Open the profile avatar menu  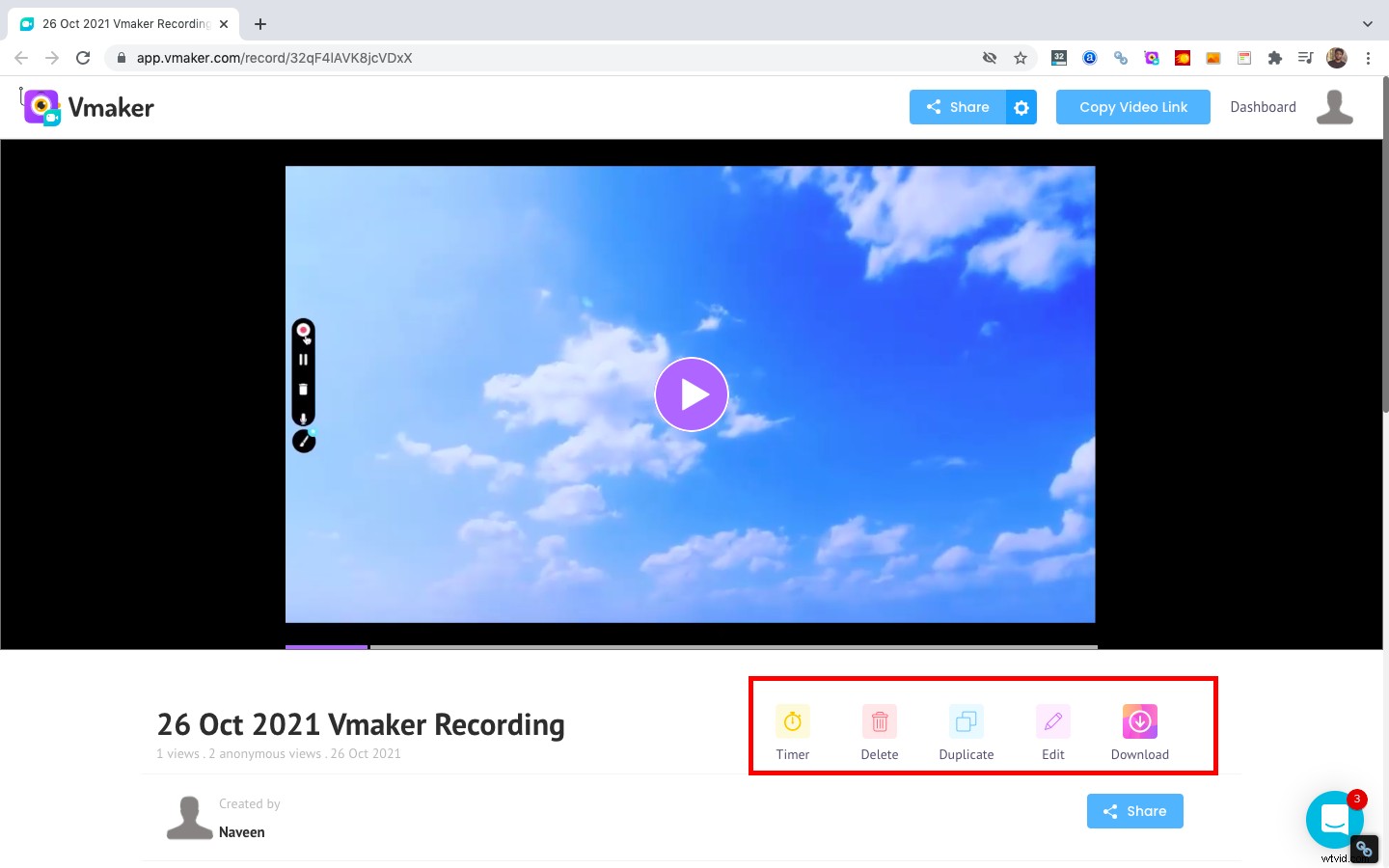pyautogui.click(x=1335, y=106)
